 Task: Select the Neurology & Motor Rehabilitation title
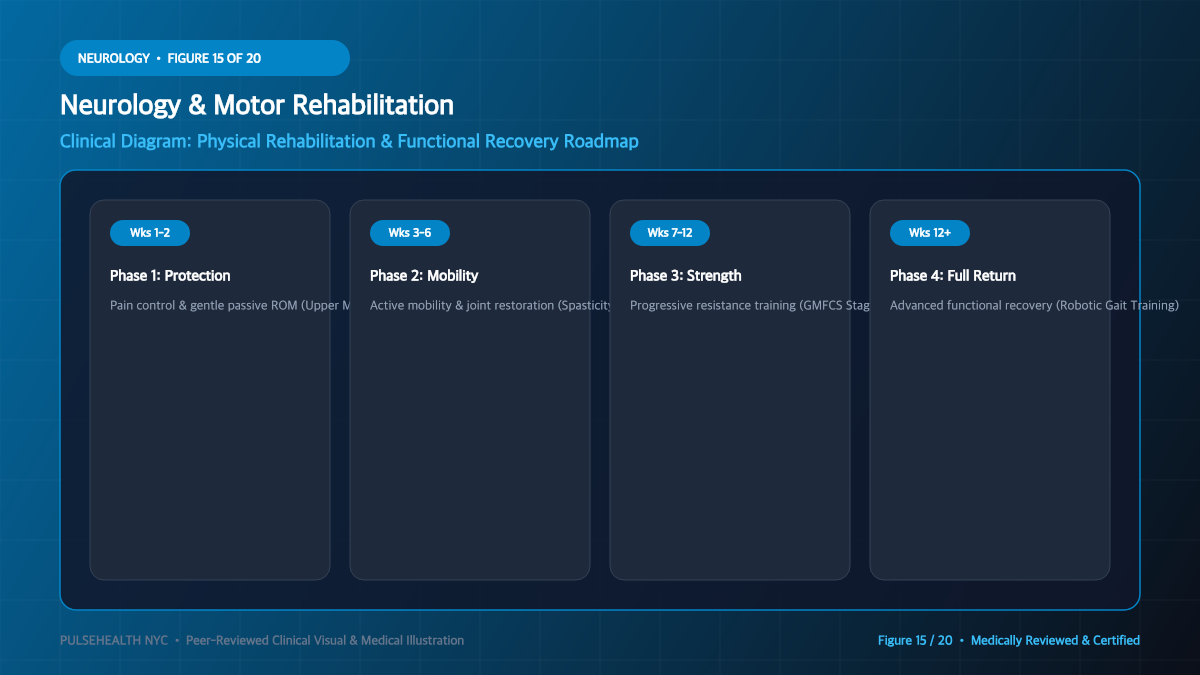[x=257, y=105]
